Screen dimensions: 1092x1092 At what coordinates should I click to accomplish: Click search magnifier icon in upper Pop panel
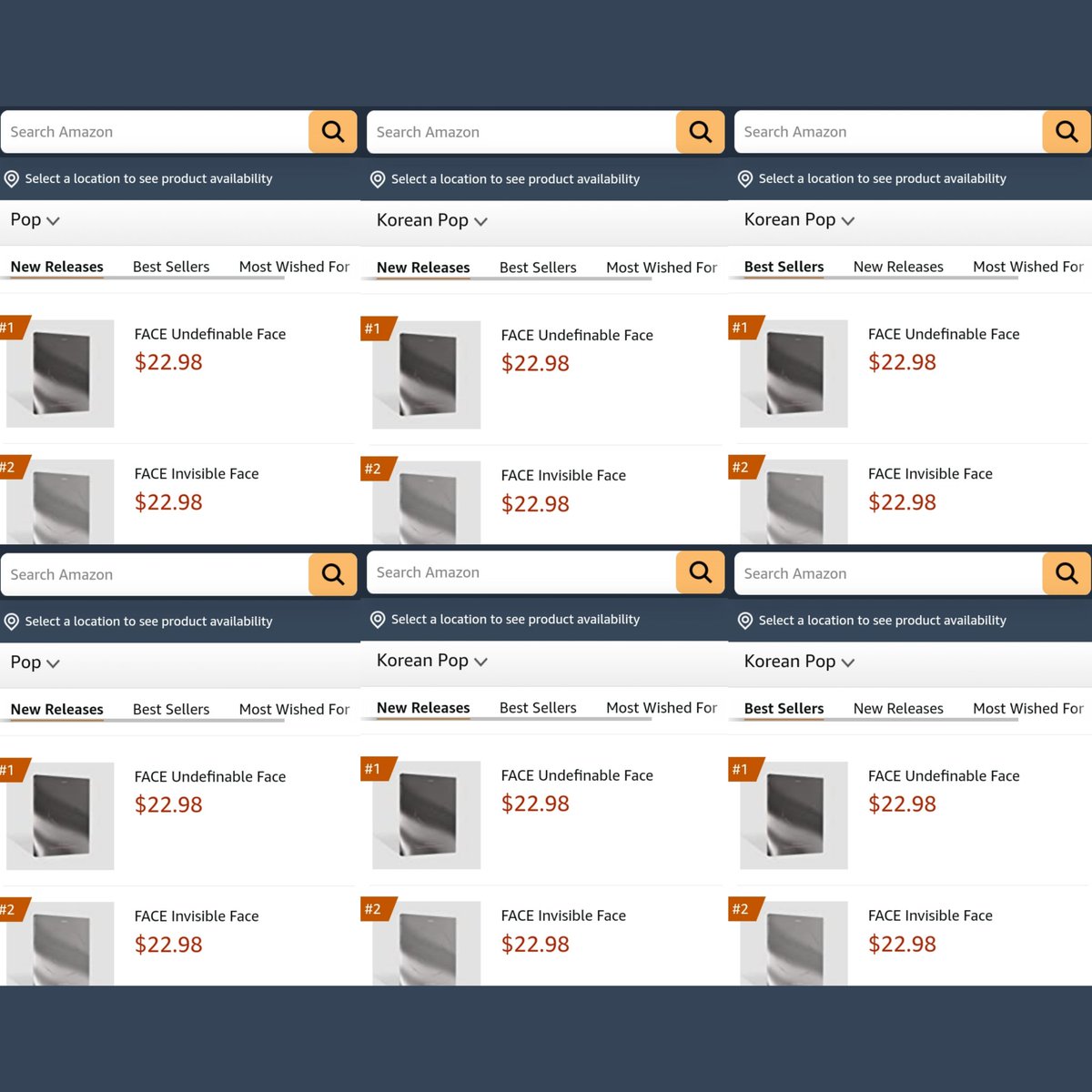333,132
